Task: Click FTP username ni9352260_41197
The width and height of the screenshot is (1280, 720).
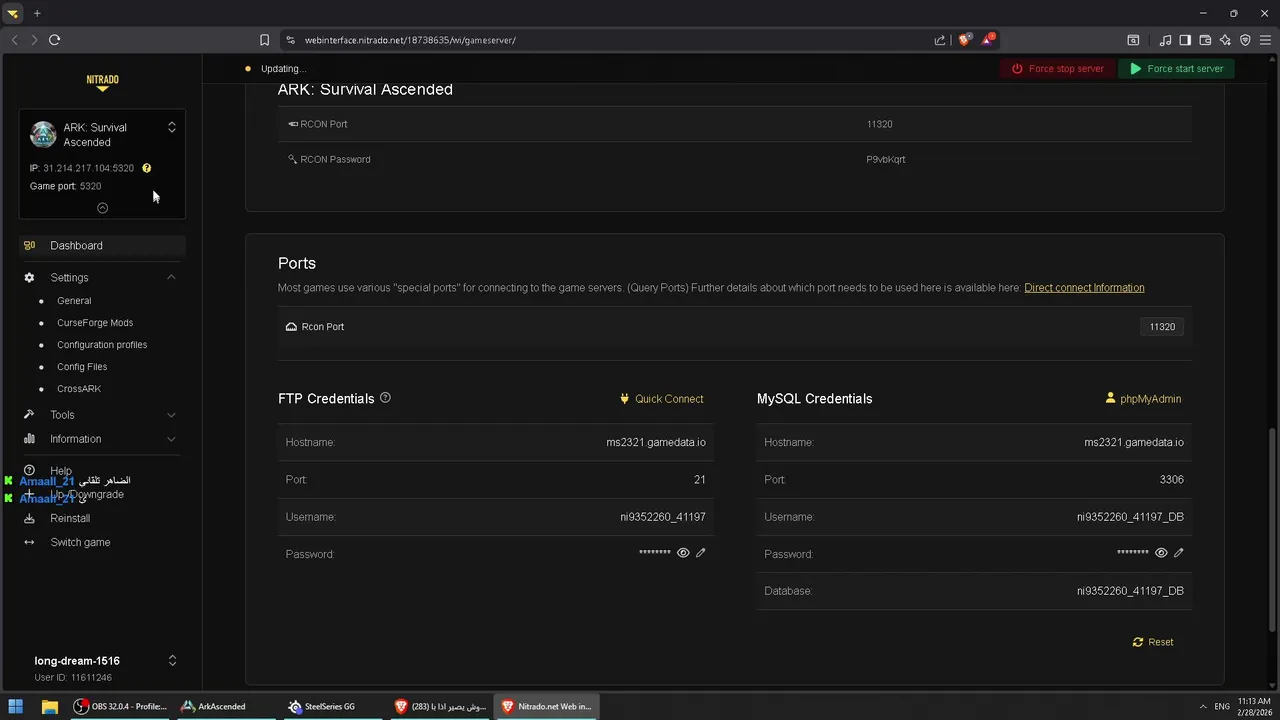Action: 663,517
